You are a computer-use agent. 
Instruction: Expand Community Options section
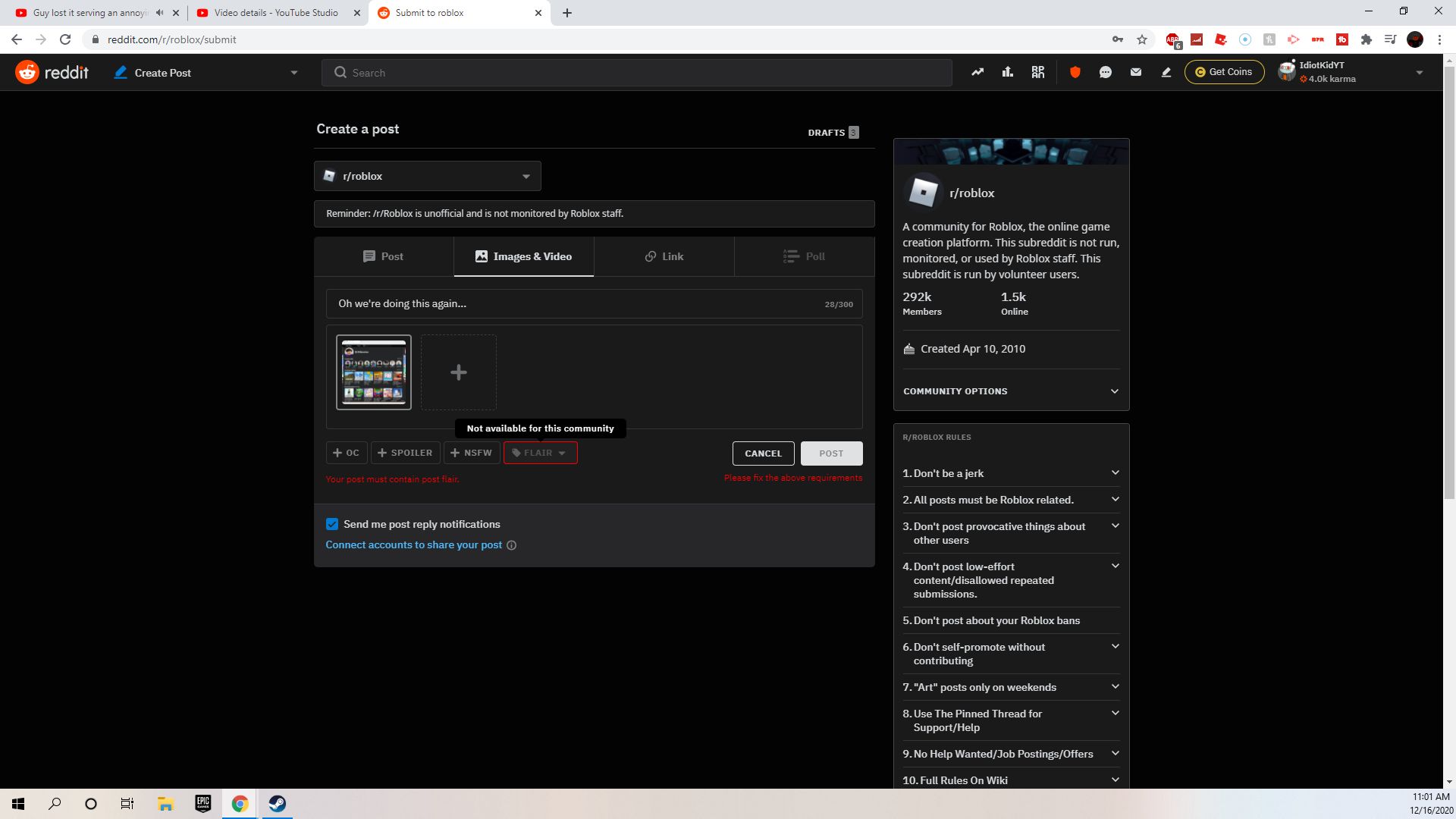pos(1010,391)
